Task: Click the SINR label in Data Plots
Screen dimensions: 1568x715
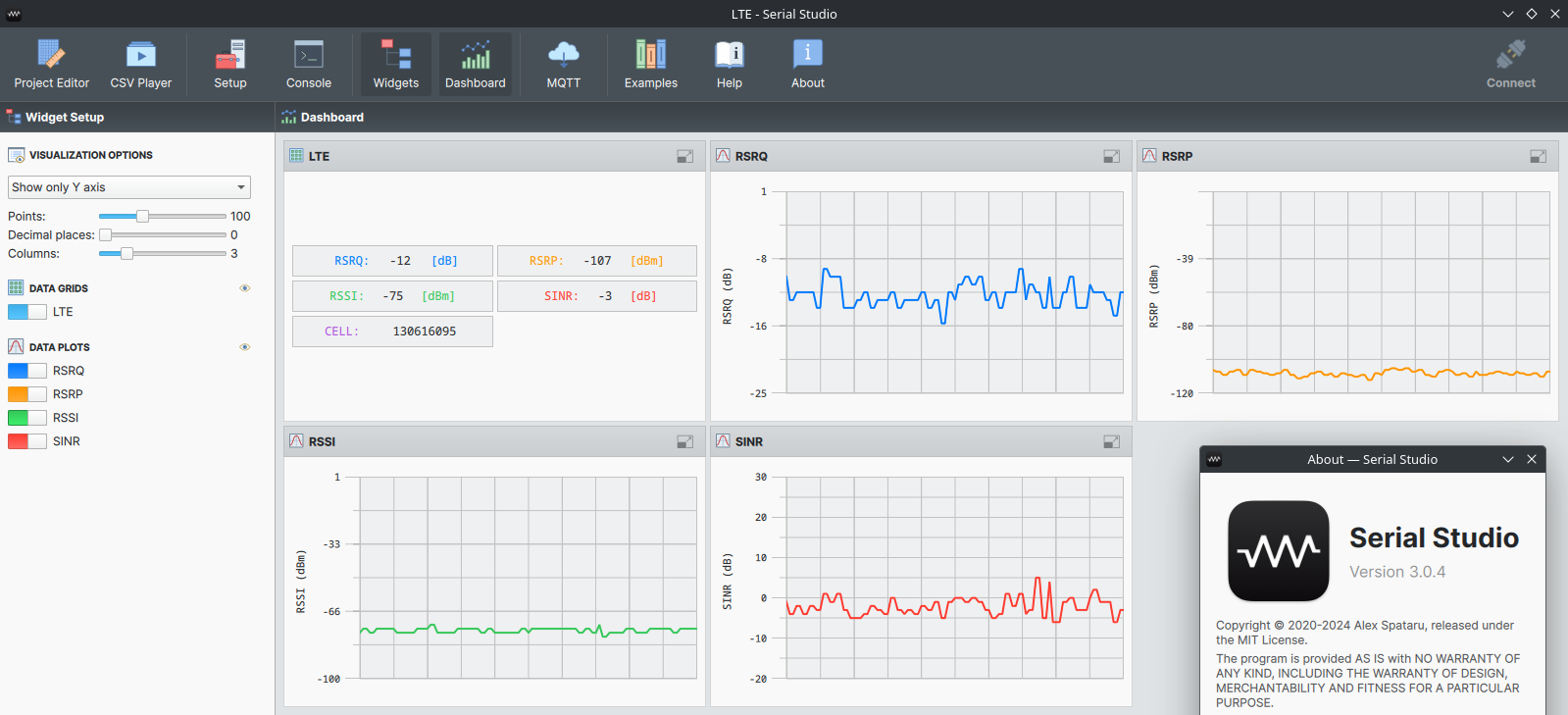Action: tap(67, 441)
